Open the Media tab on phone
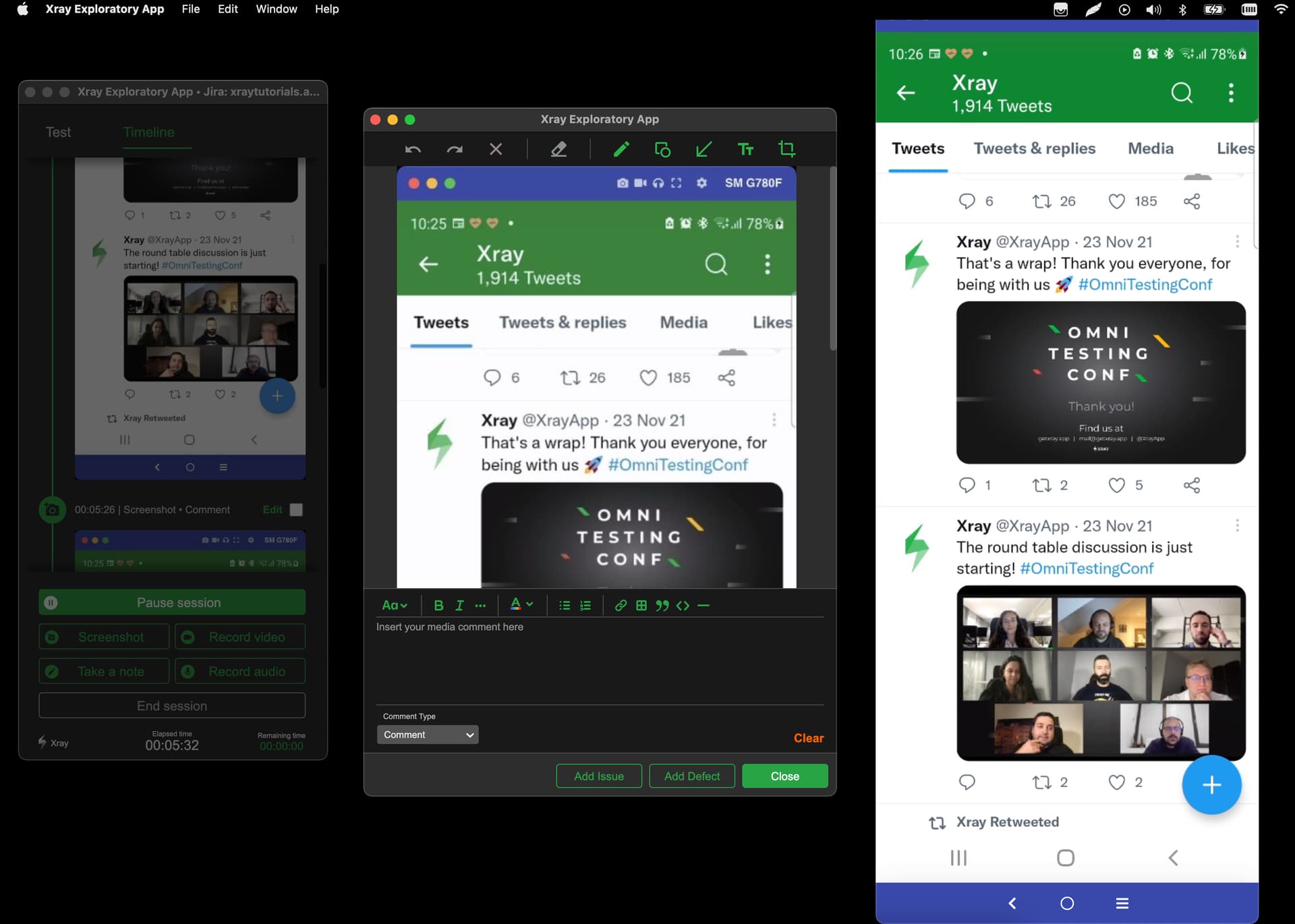 click(1151, 148)
